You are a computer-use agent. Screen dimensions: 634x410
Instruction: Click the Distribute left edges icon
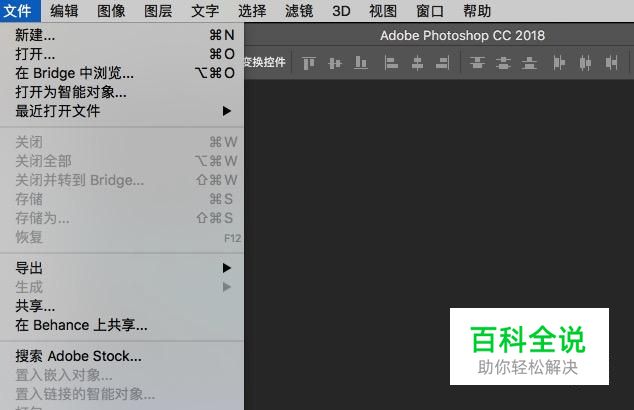[x=559, y=63]
